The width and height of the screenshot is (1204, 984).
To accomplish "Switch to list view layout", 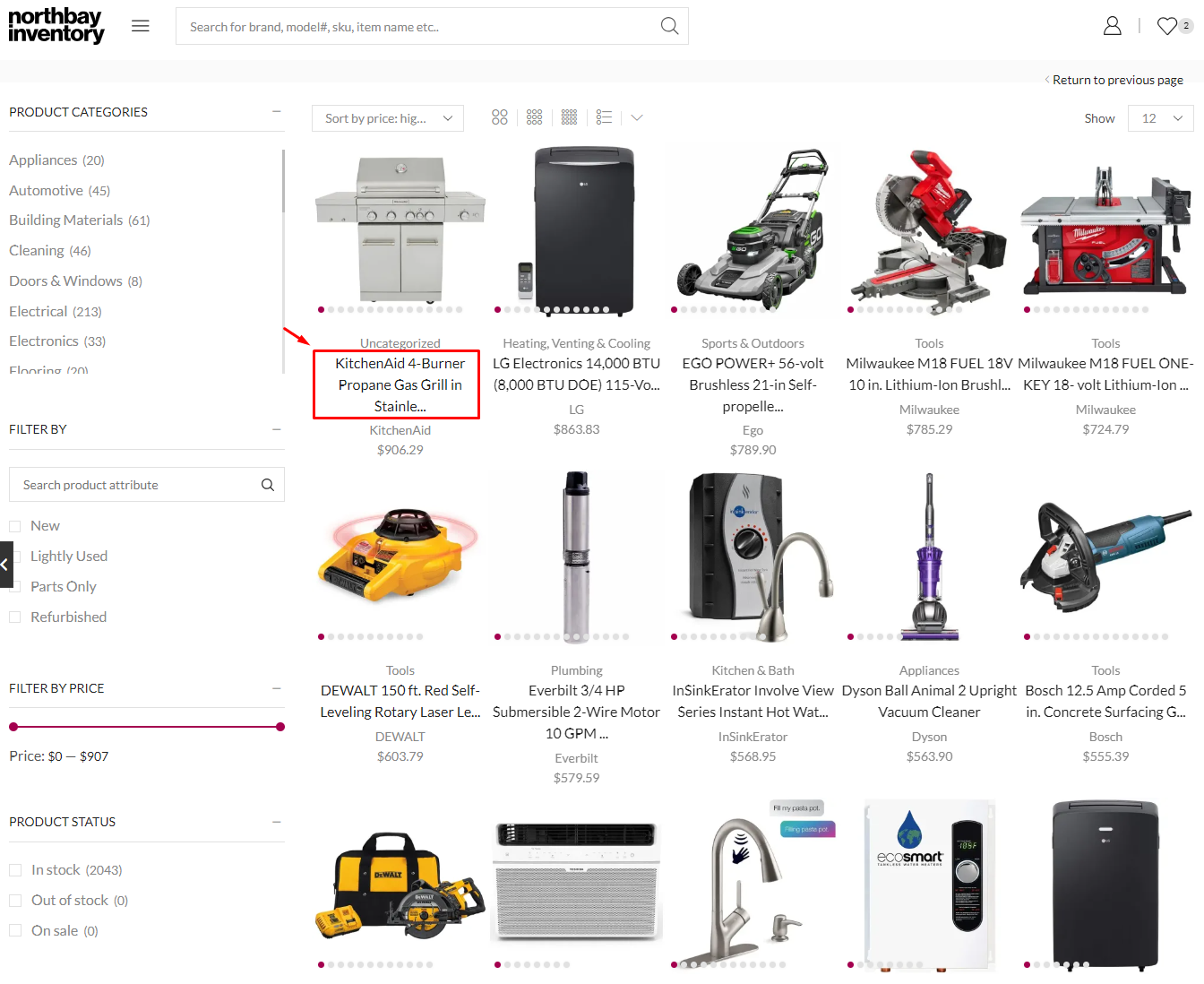I will click(x=604, y=117).
